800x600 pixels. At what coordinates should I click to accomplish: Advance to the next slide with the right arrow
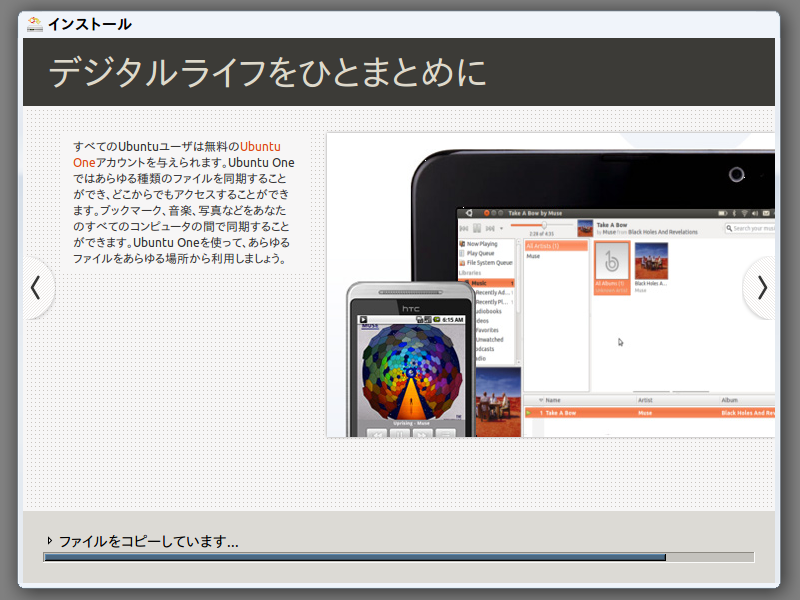[x=761, y=288]
